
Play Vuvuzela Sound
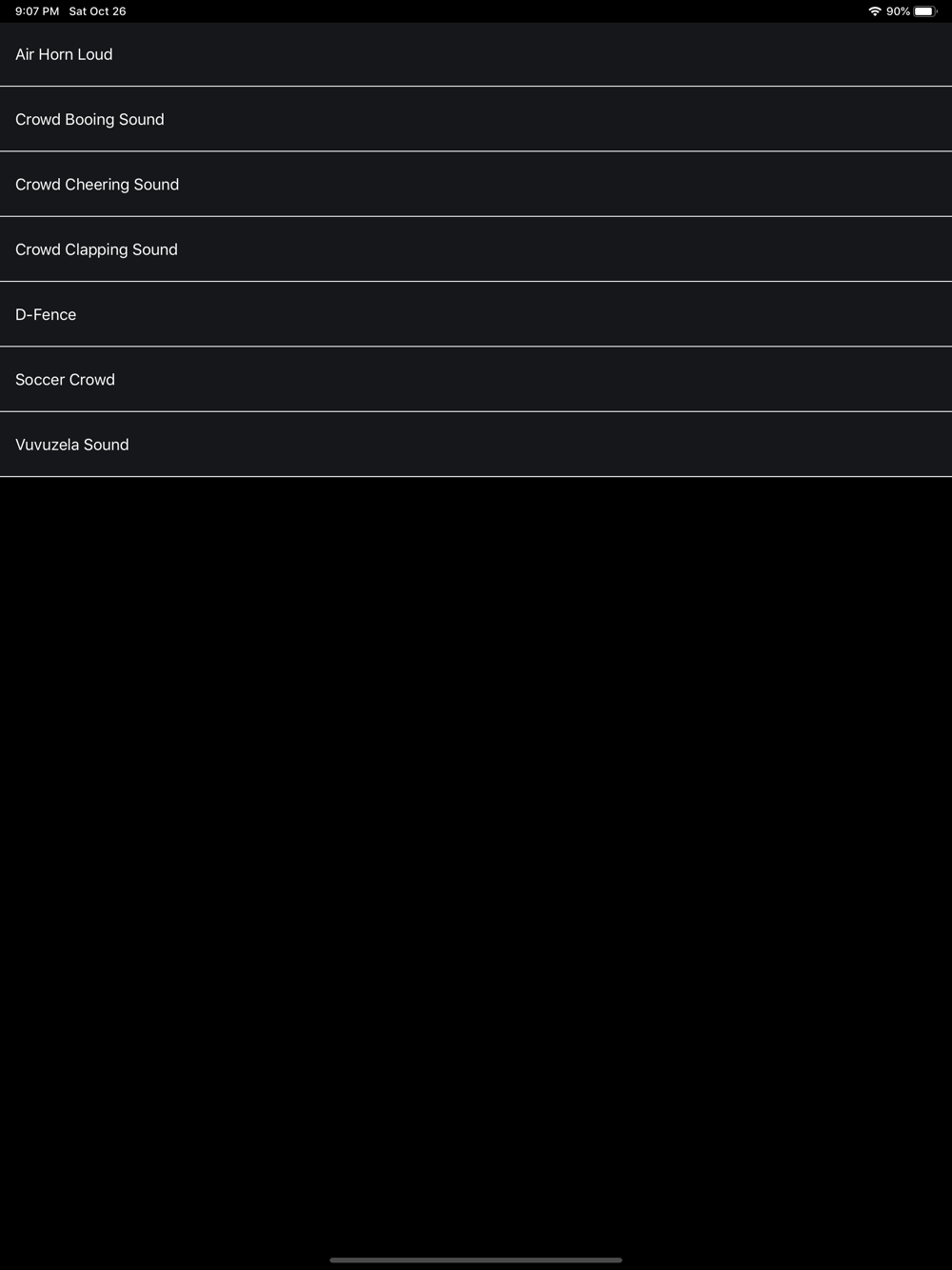click(x=476, y=445)
